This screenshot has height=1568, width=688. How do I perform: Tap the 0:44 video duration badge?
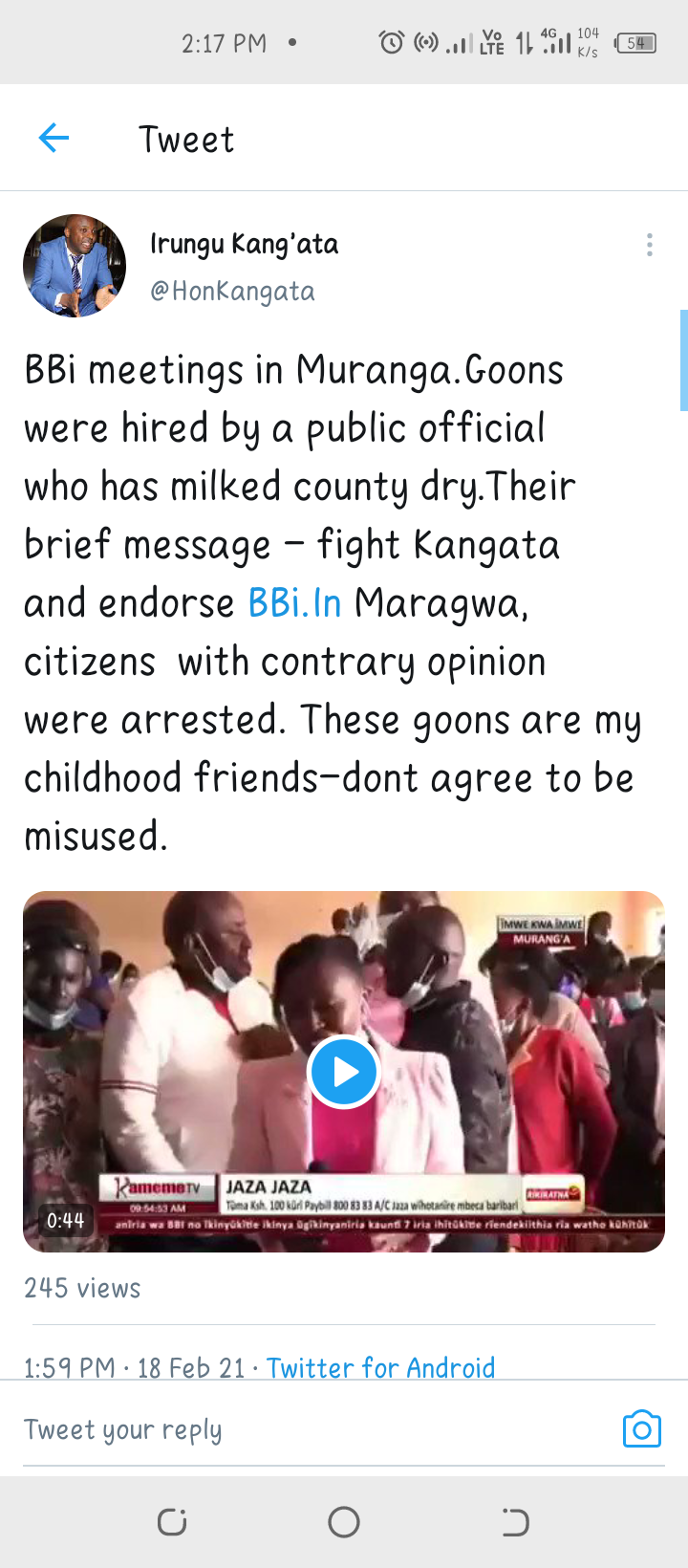click(65, 1220)
